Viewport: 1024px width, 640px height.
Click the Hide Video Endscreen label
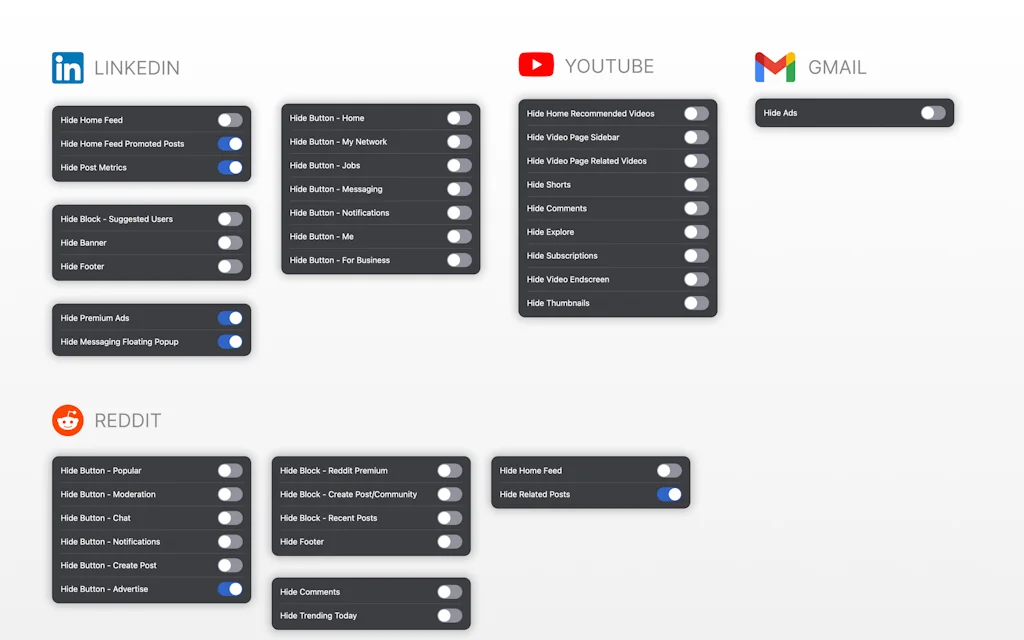(x=568, y=280)
